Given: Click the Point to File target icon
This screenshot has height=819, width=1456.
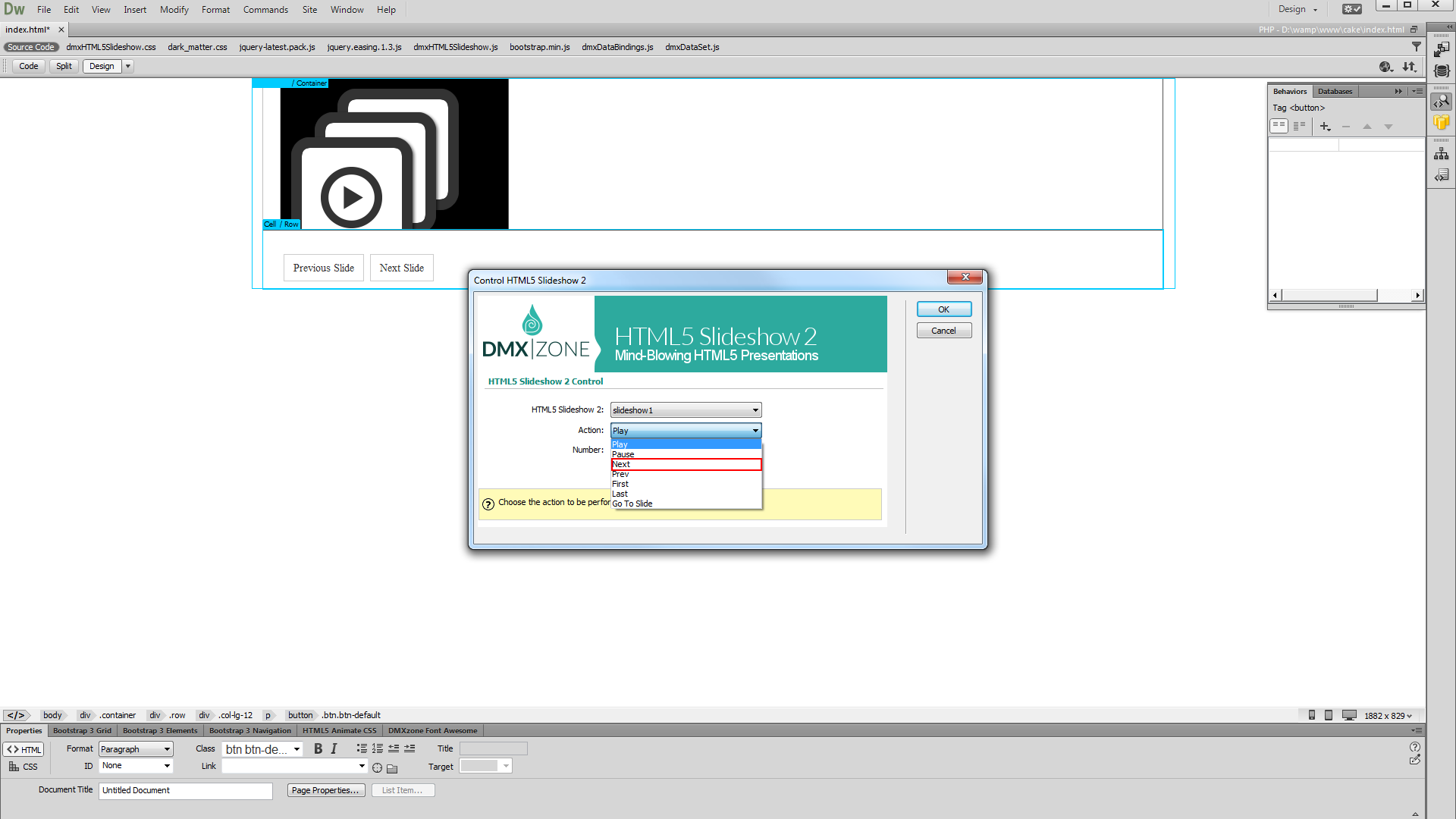Looking at the screenshot, I should point(377,768).
